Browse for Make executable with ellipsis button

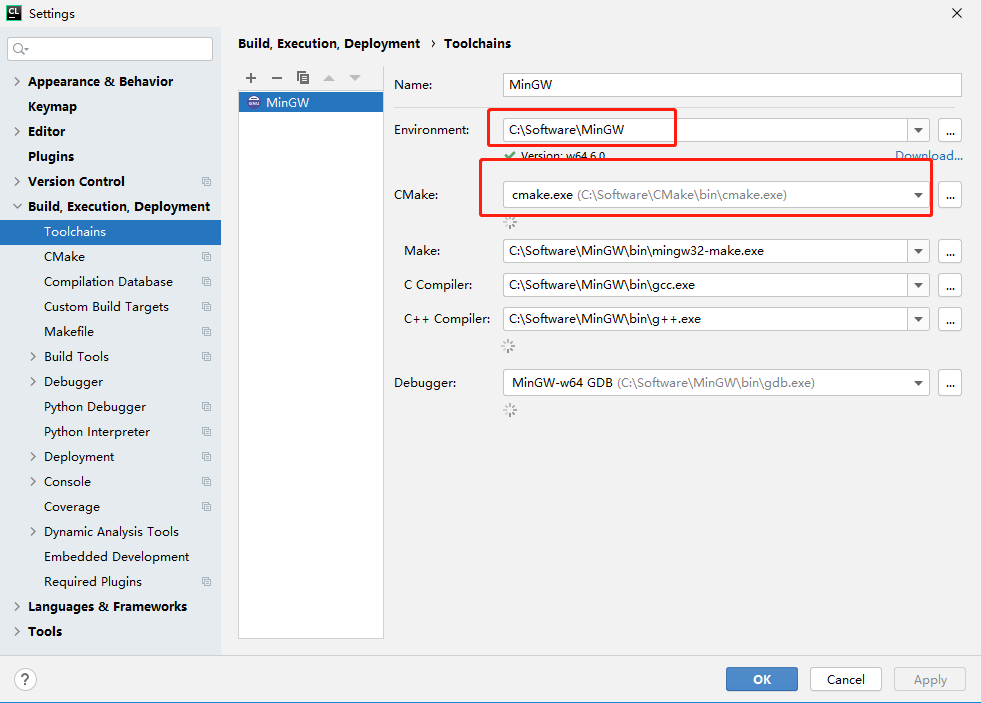[950, 251]
